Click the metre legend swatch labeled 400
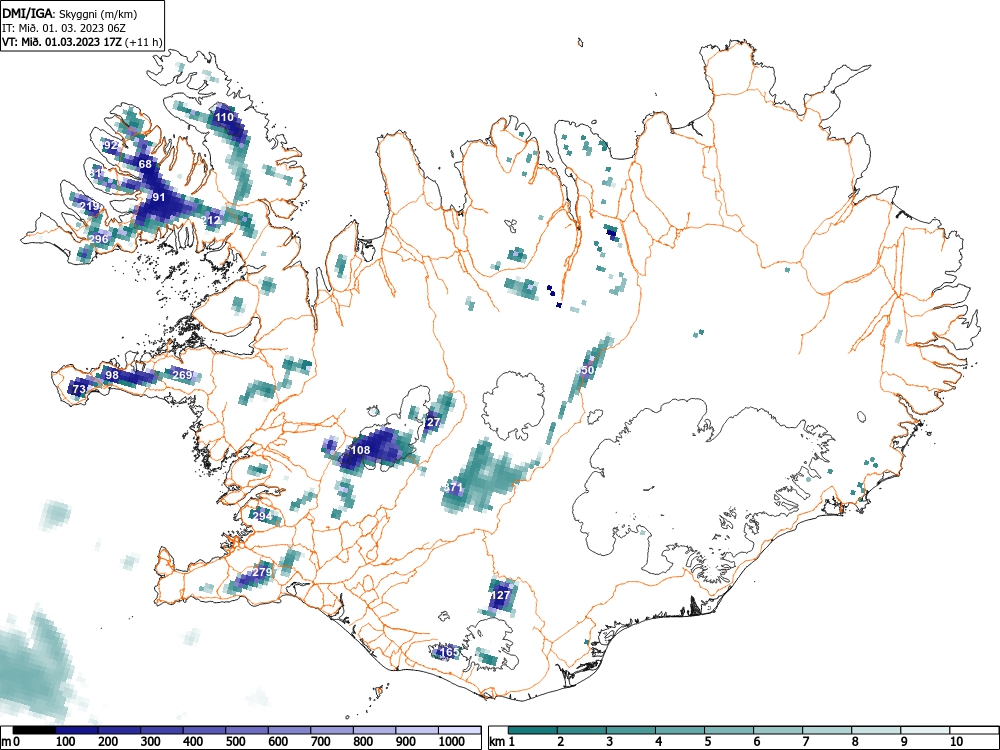Screen dimensions: 1000x750 pos(205,730)
